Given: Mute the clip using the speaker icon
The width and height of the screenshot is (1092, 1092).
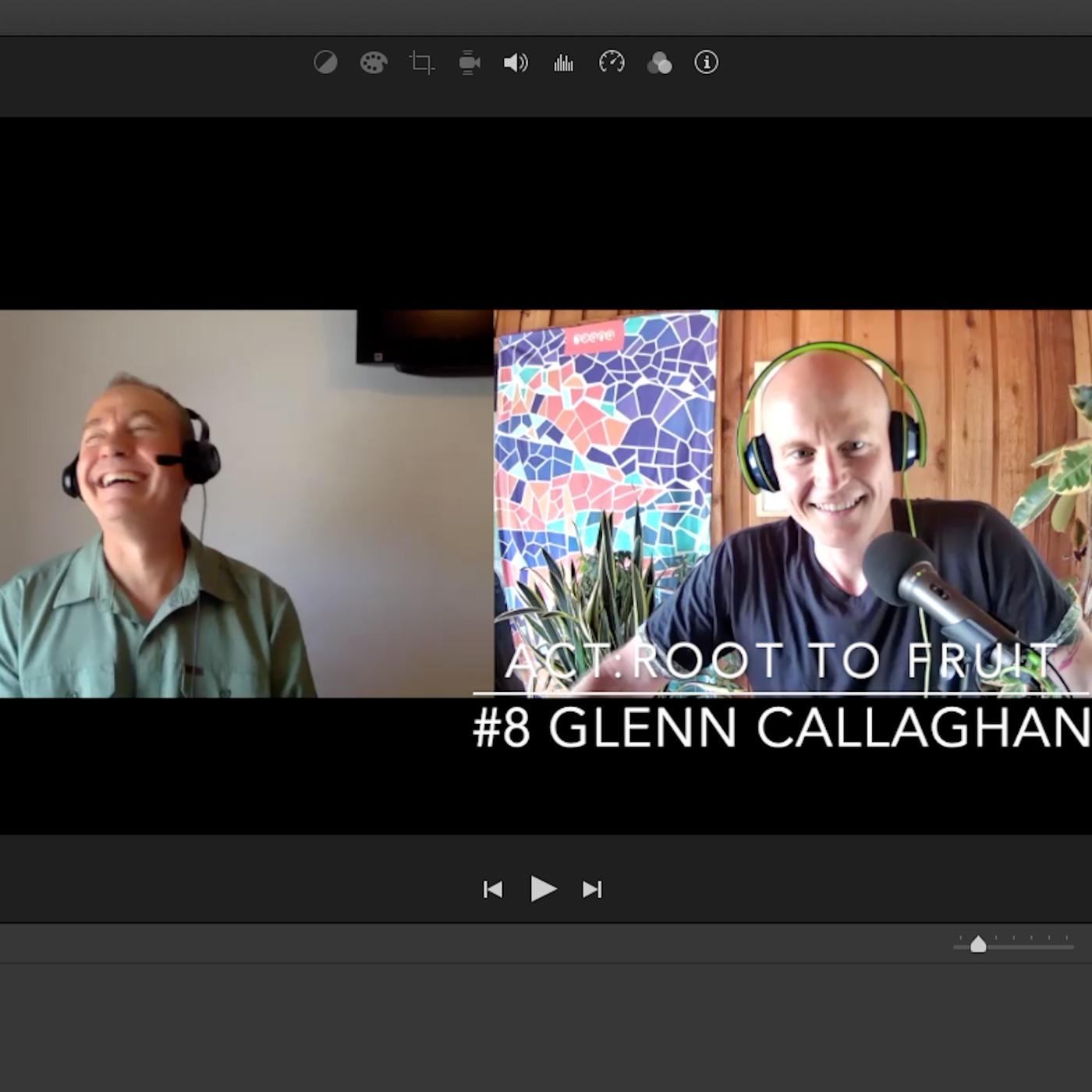Looking at the screenshot, I should (516, 64).
